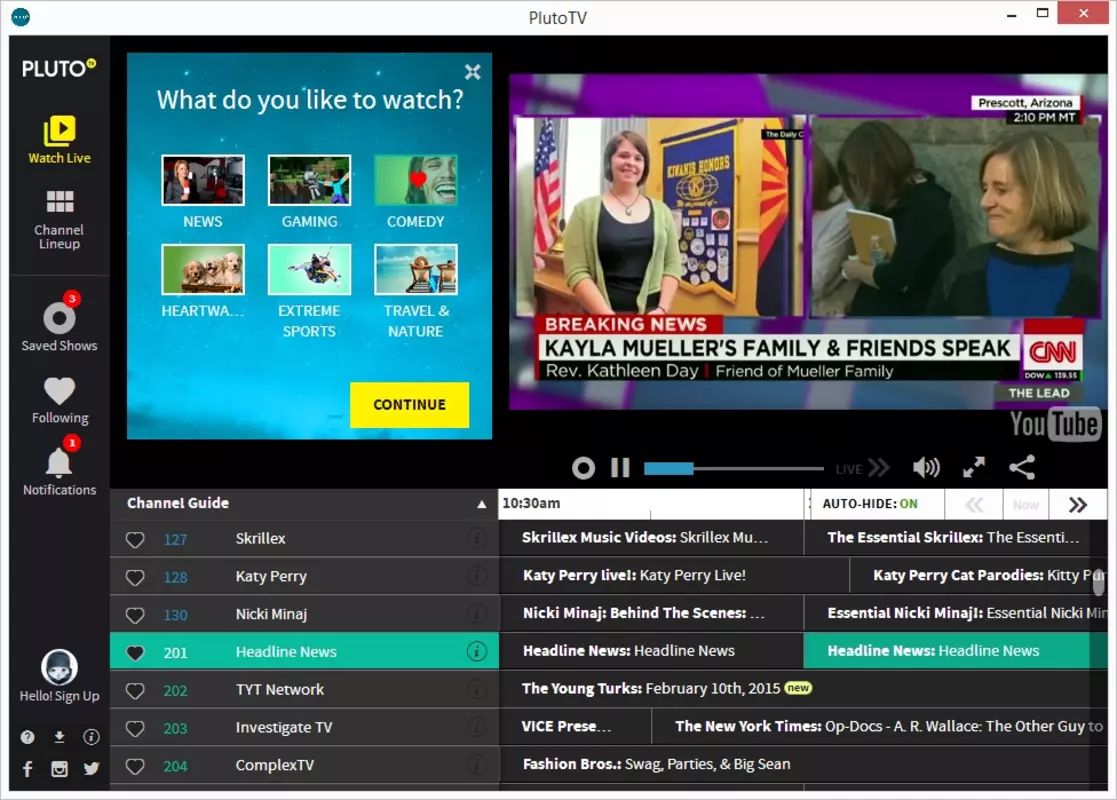Screen dimensions: 1117x800
Task: Select the Skrillex channel row
Action: (304, 539)
